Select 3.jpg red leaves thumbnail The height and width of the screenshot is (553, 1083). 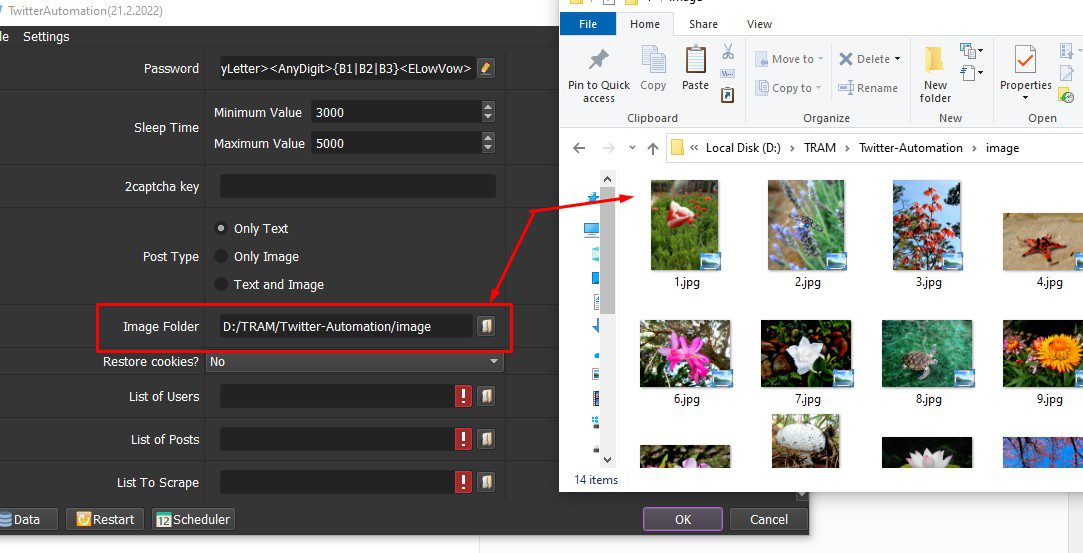pyautogui.click(x=928, y=225)
